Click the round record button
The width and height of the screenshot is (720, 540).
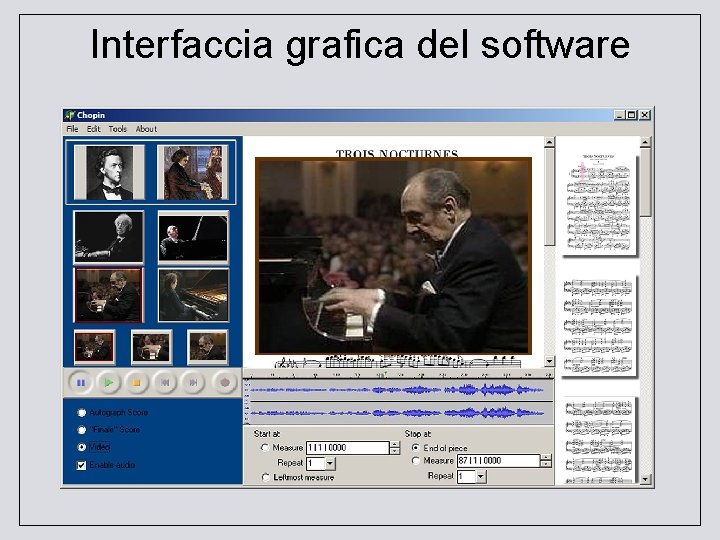click(x=225, y=382)
